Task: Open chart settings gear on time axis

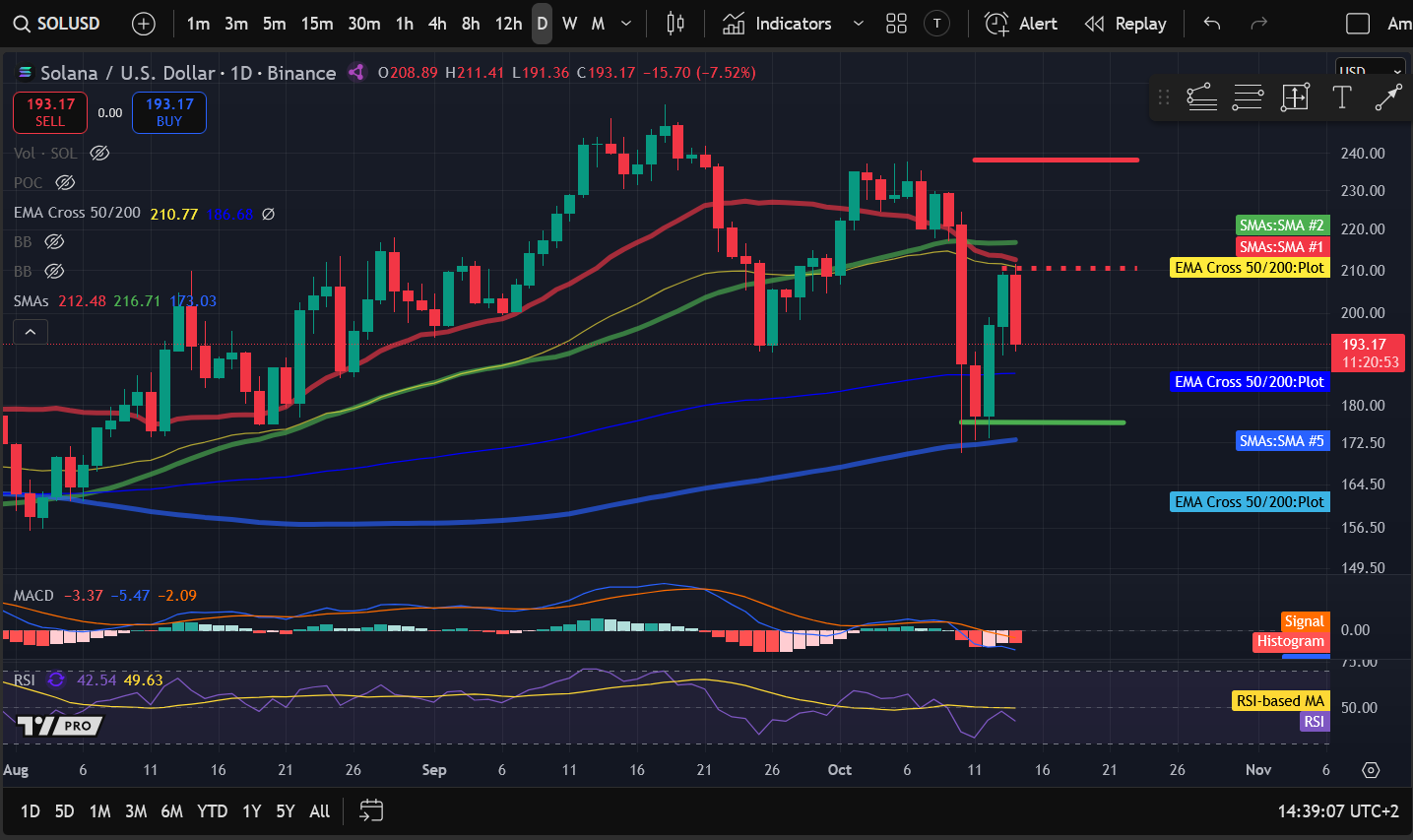Action: (x=1371, y=770)
